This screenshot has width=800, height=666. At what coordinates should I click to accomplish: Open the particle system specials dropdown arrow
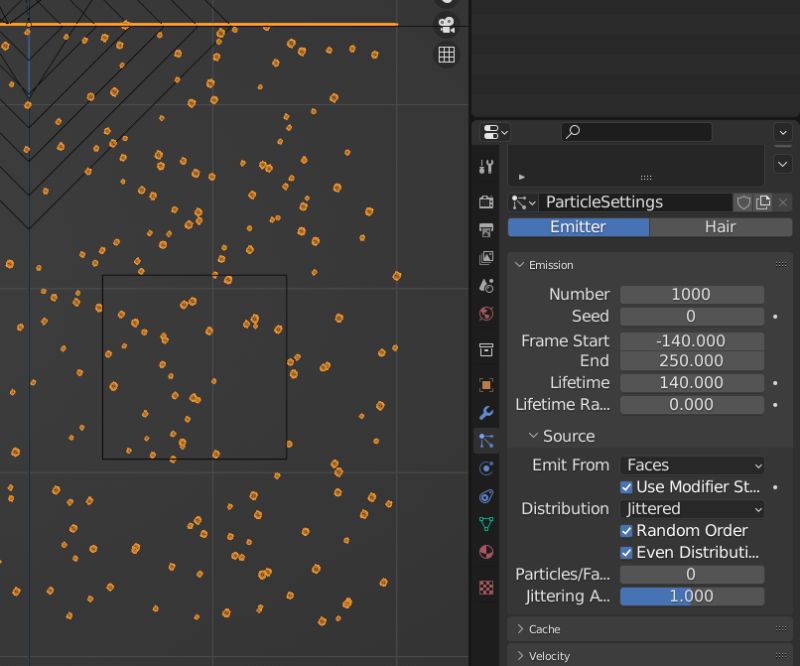tap(783, 164)
